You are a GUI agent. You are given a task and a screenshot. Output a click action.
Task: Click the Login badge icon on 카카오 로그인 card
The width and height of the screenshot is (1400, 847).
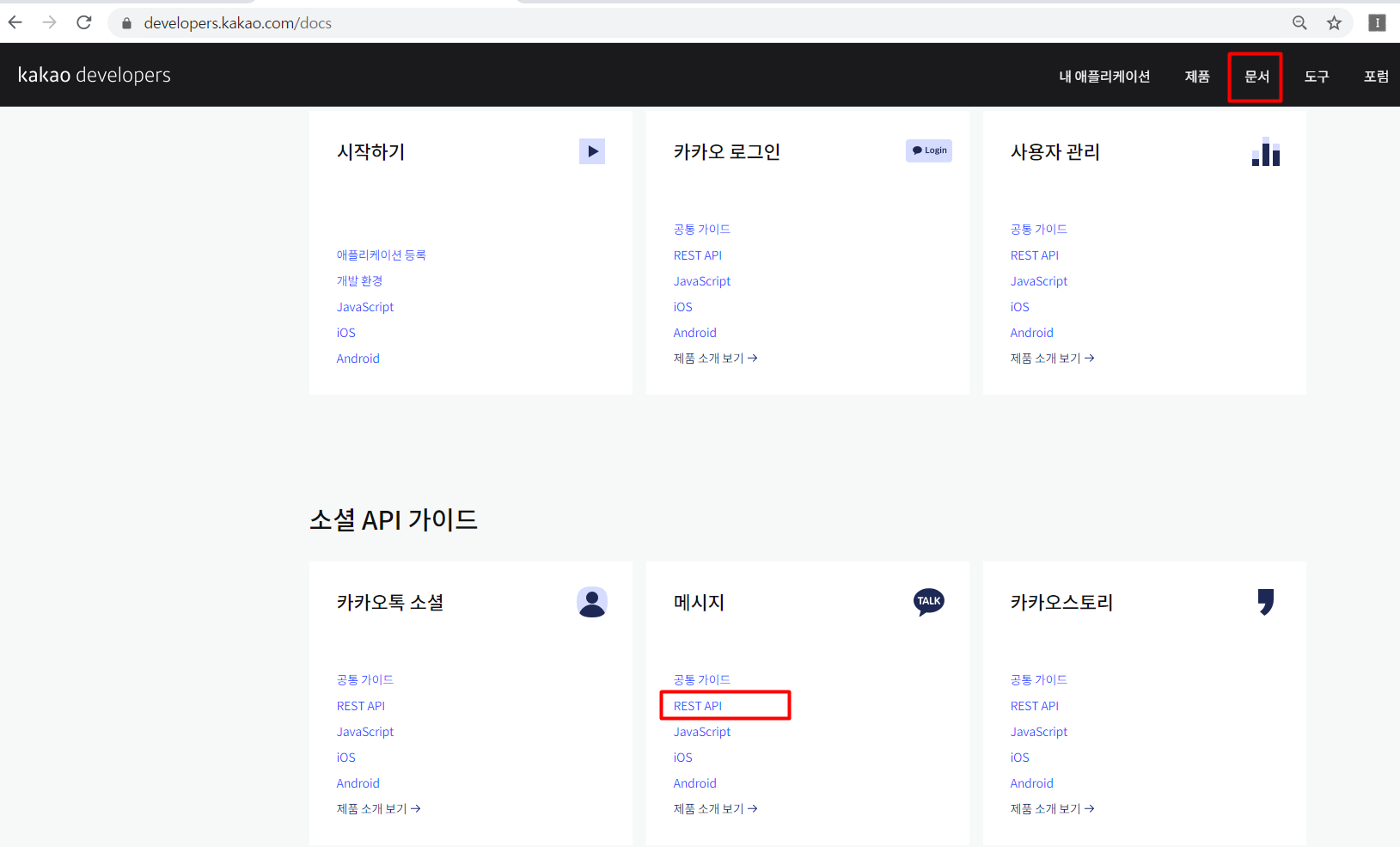pyautogui.click(x=929, y=150)
